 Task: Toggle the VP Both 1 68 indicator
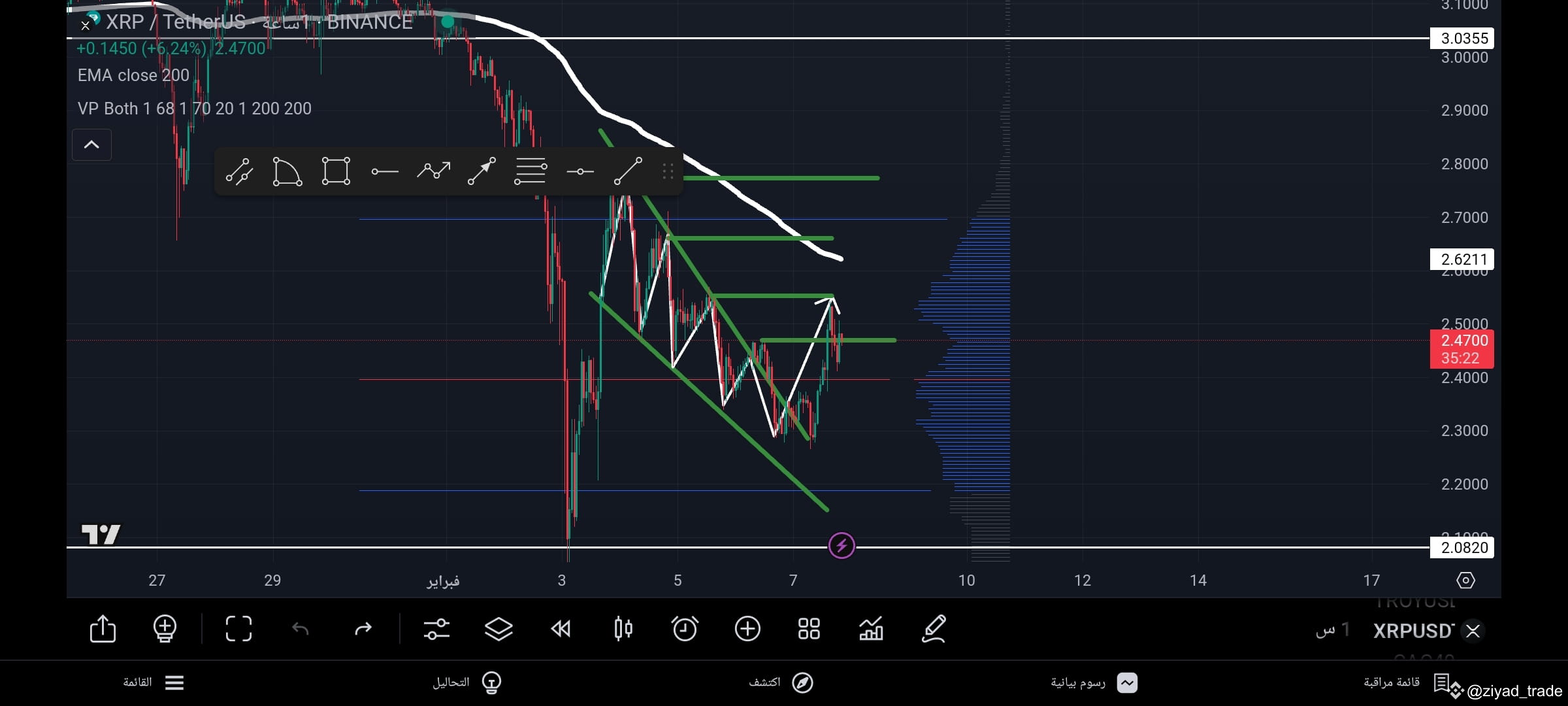click(x=194, y=108)
